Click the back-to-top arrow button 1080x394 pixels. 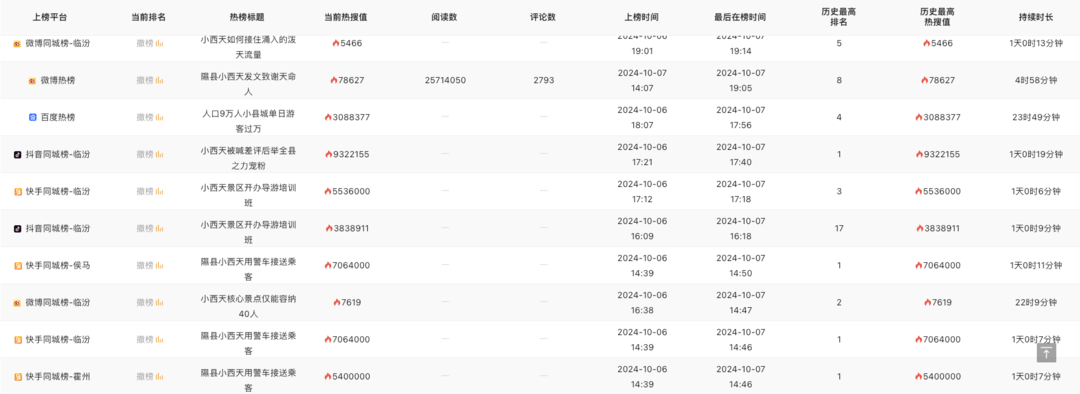pos(1046,353)
